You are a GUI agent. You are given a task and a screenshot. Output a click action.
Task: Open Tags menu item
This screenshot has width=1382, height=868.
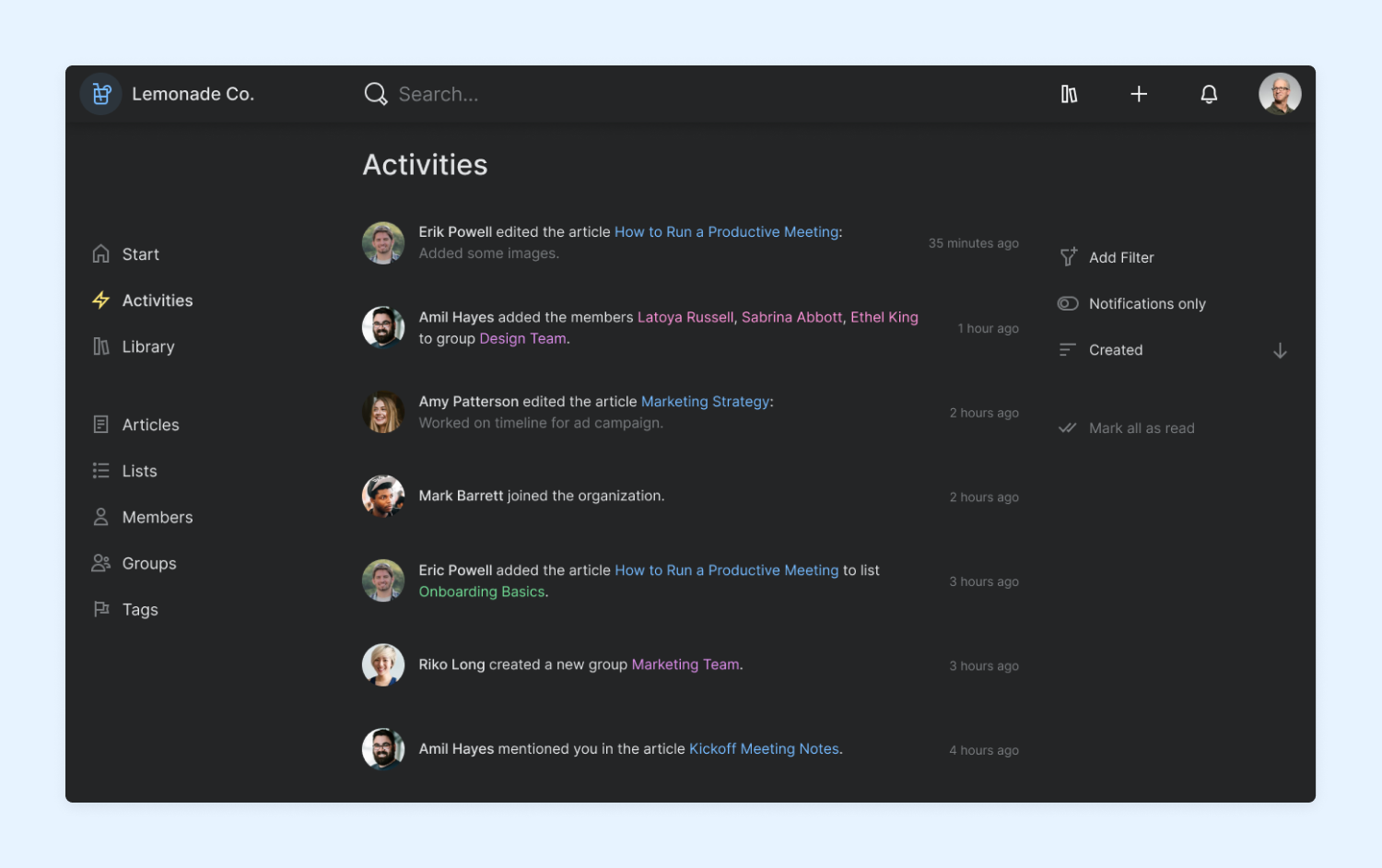(x=140, y=609)
